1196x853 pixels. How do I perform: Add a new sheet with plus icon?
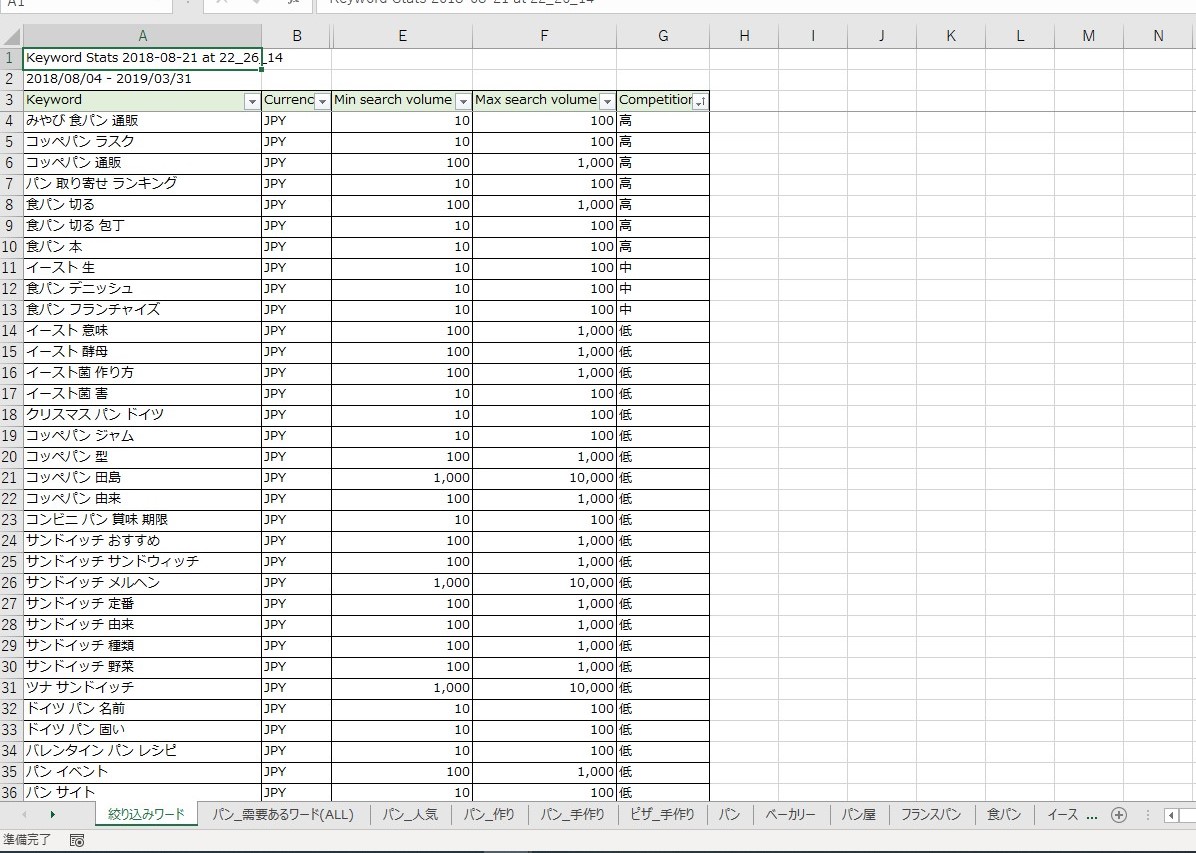click(x=1119, y=815)
